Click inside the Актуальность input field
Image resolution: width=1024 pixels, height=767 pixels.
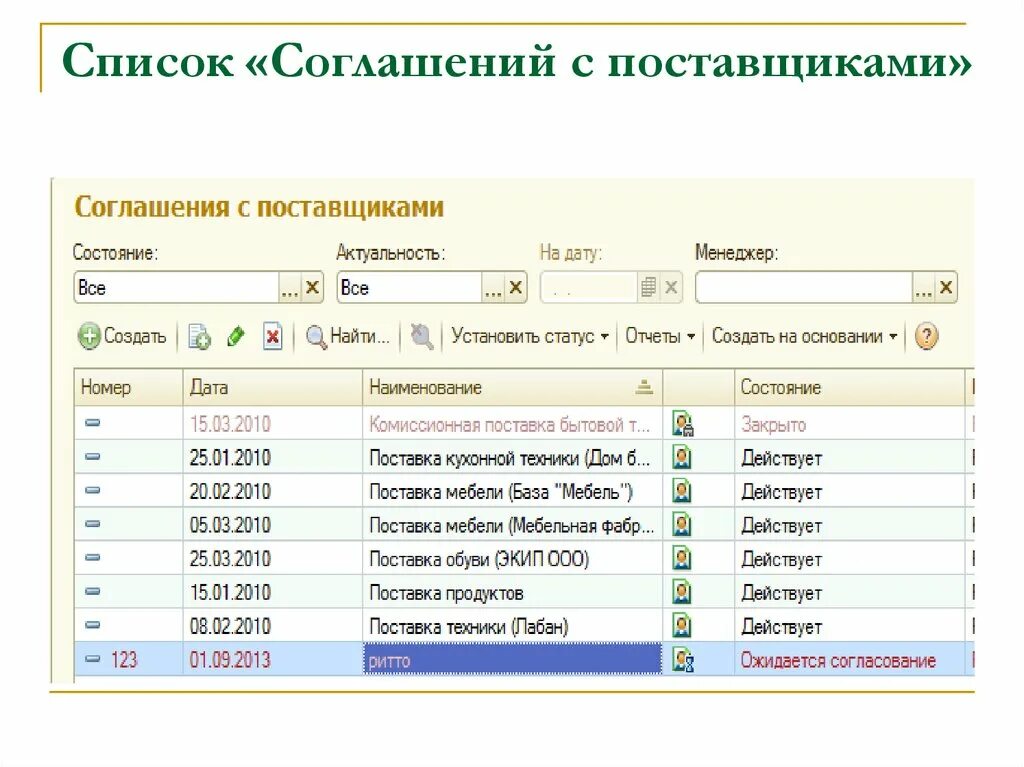(409, 287)
